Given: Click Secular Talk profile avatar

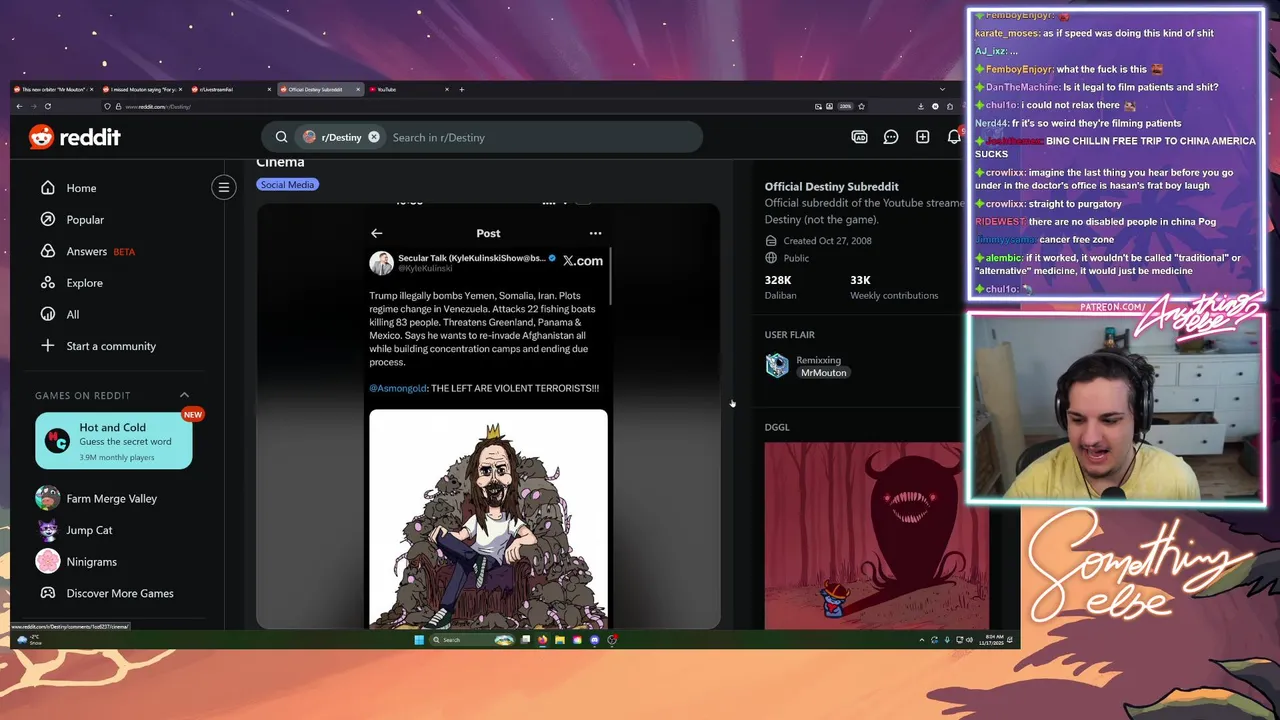Looking at the screenshot, I should tap(381, 263).
